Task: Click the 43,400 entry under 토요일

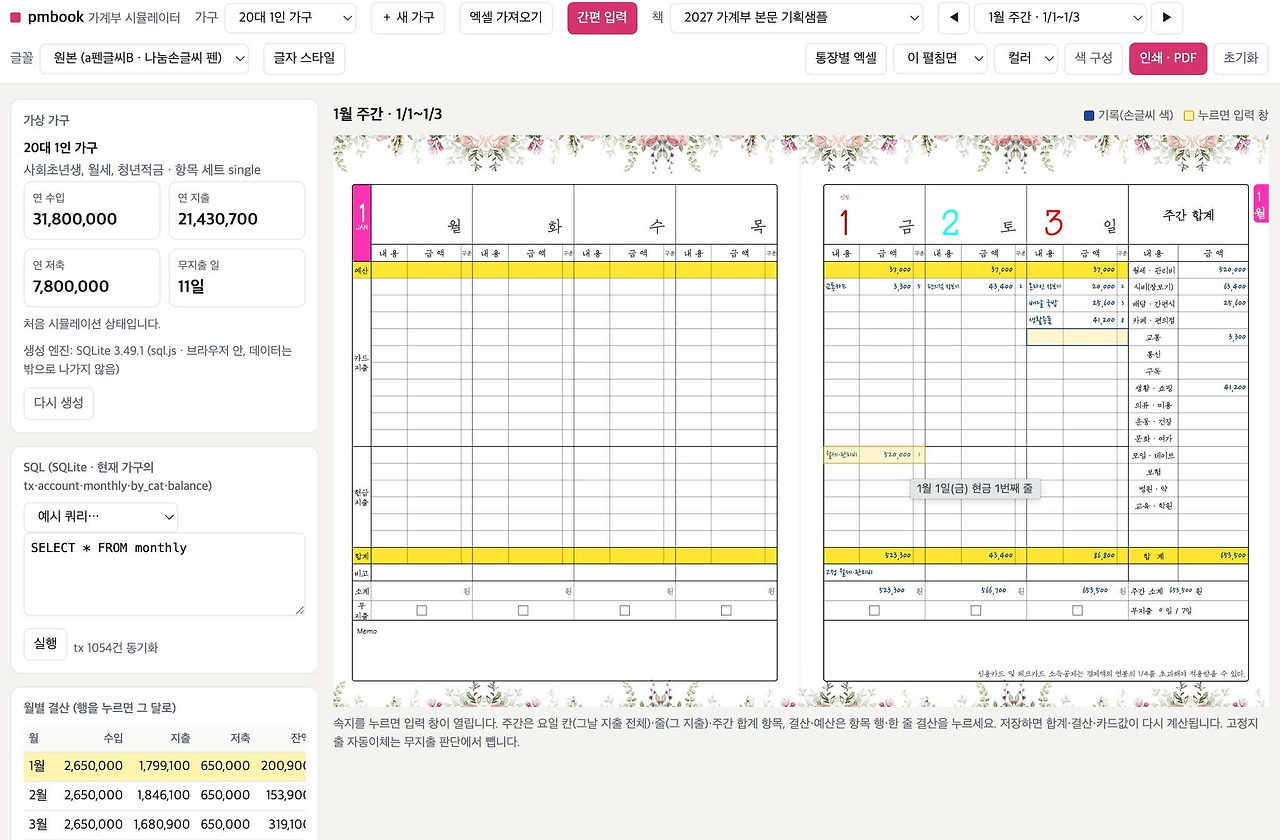Action: [x=976, y=286]
